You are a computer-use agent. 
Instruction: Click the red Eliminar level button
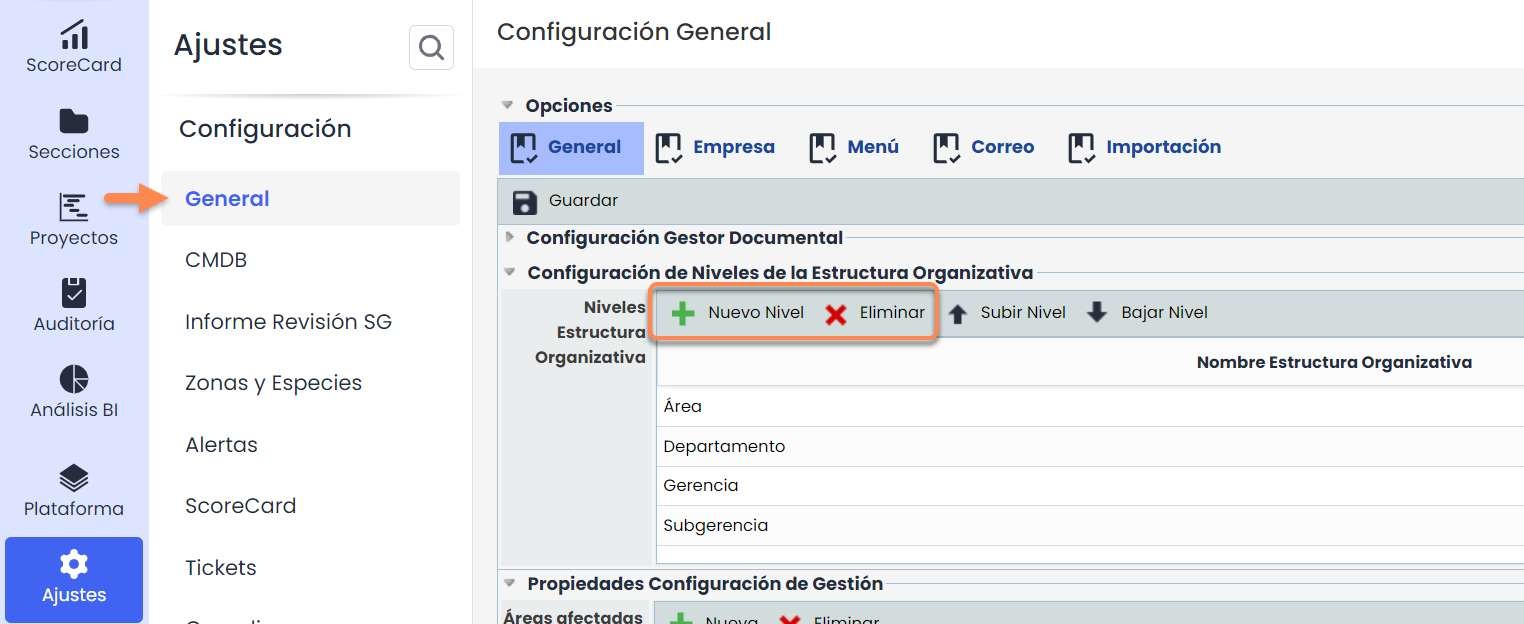click(875, 313)
